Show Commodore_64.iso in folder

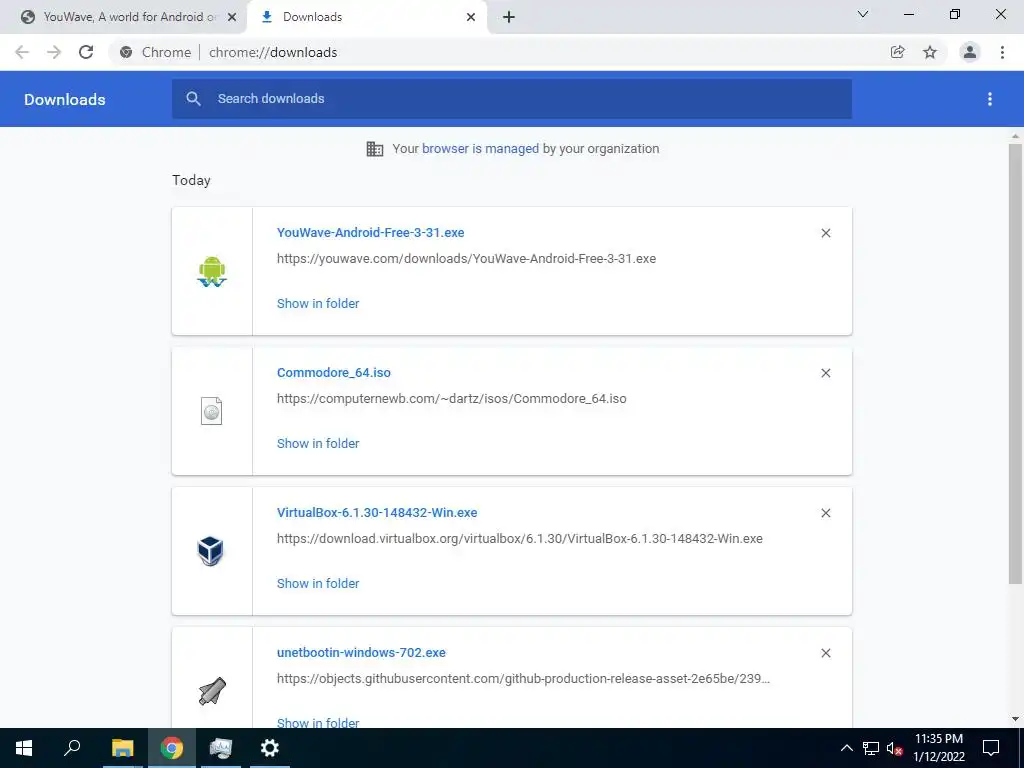click(318, 443)
